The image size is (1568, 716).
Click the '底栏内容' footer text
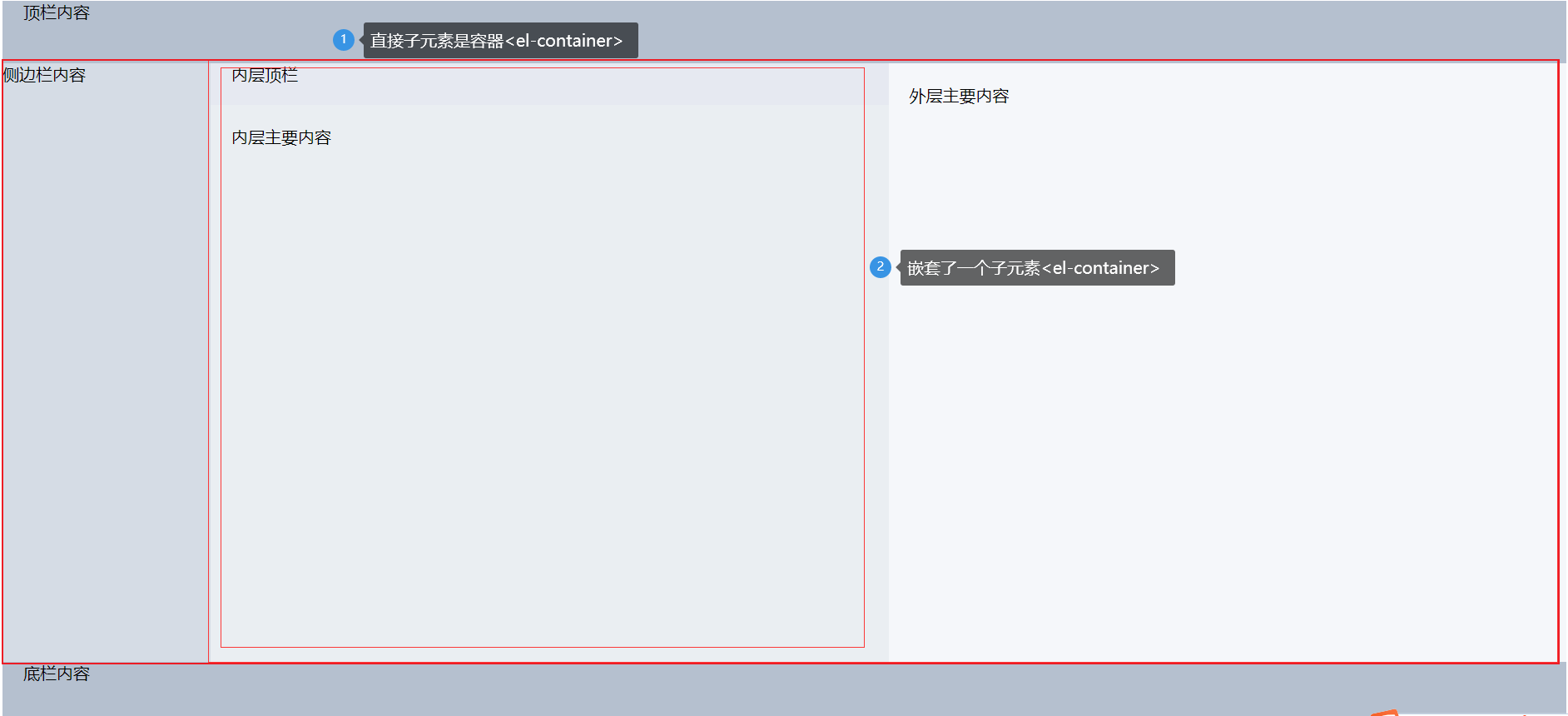(57, 674)
